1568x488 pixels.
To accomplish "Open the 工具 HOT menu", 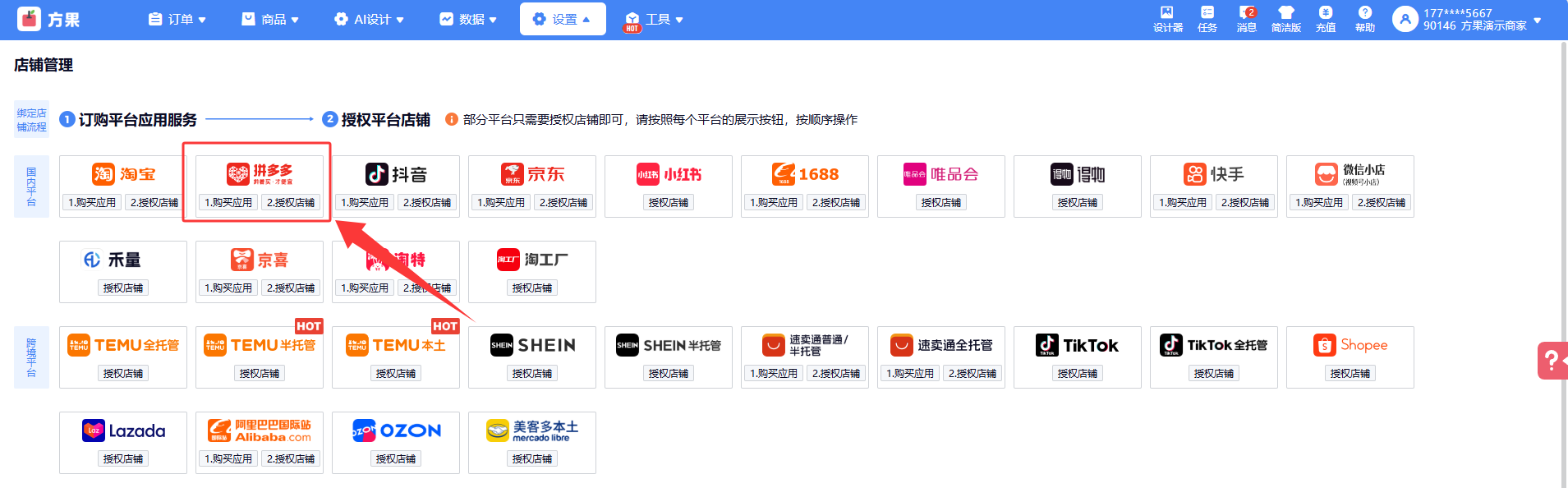I will pos(655,19).
